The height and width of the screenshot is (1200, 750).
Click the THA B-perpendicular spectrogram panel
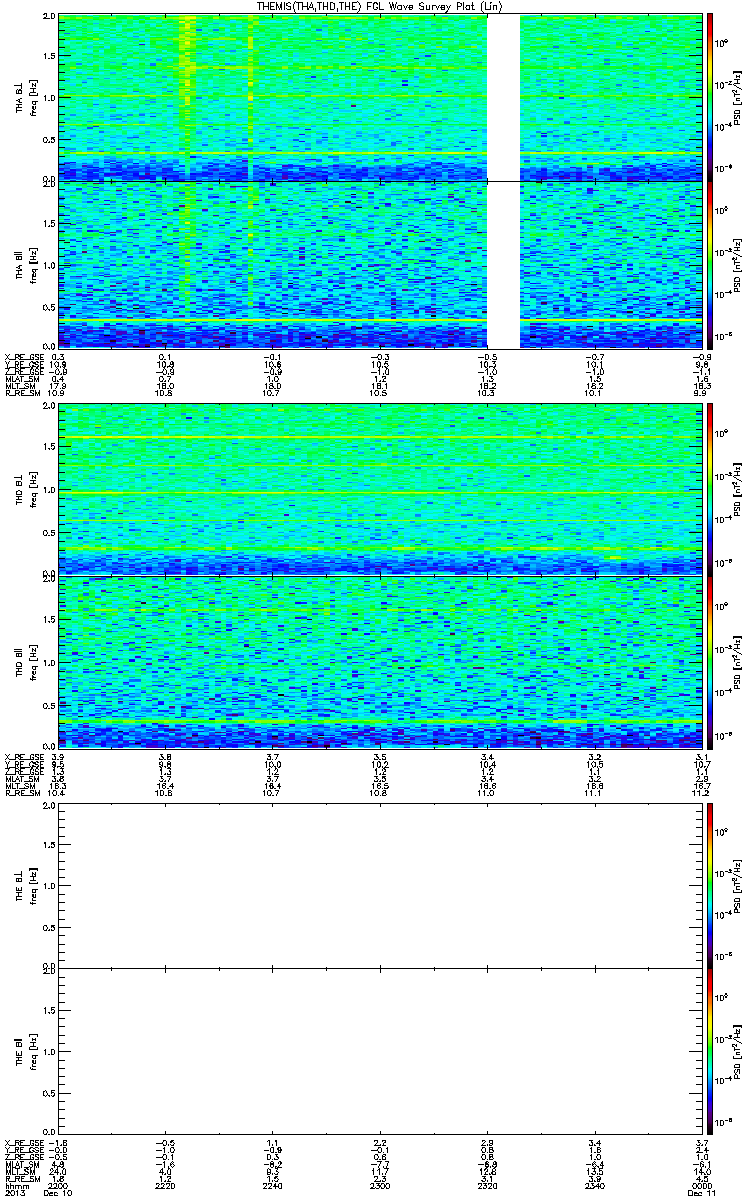click(380, 98)
